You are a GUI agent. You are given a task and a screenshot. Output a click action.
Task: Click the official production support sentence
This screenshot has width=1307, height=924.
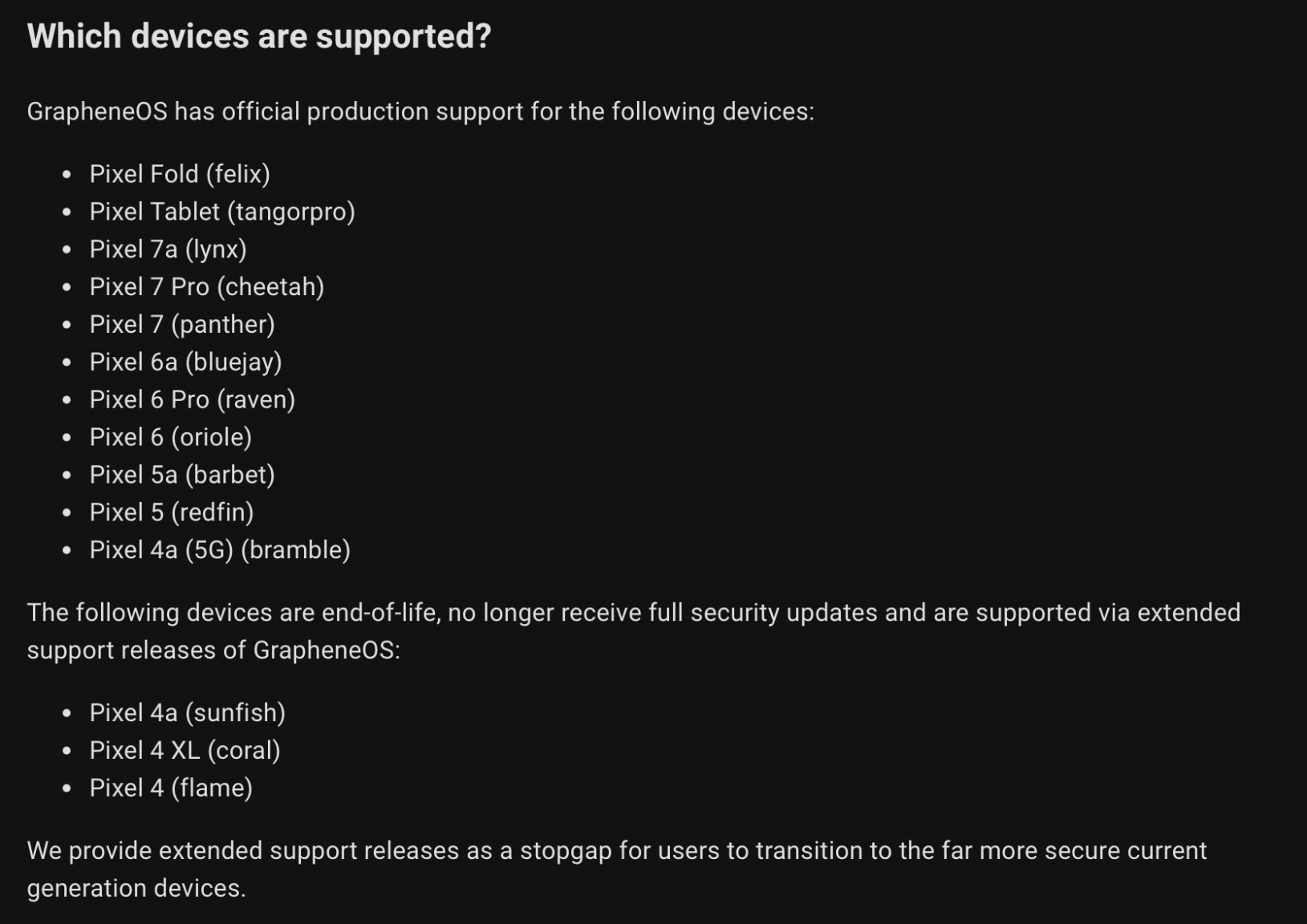[x=420, y=111]
